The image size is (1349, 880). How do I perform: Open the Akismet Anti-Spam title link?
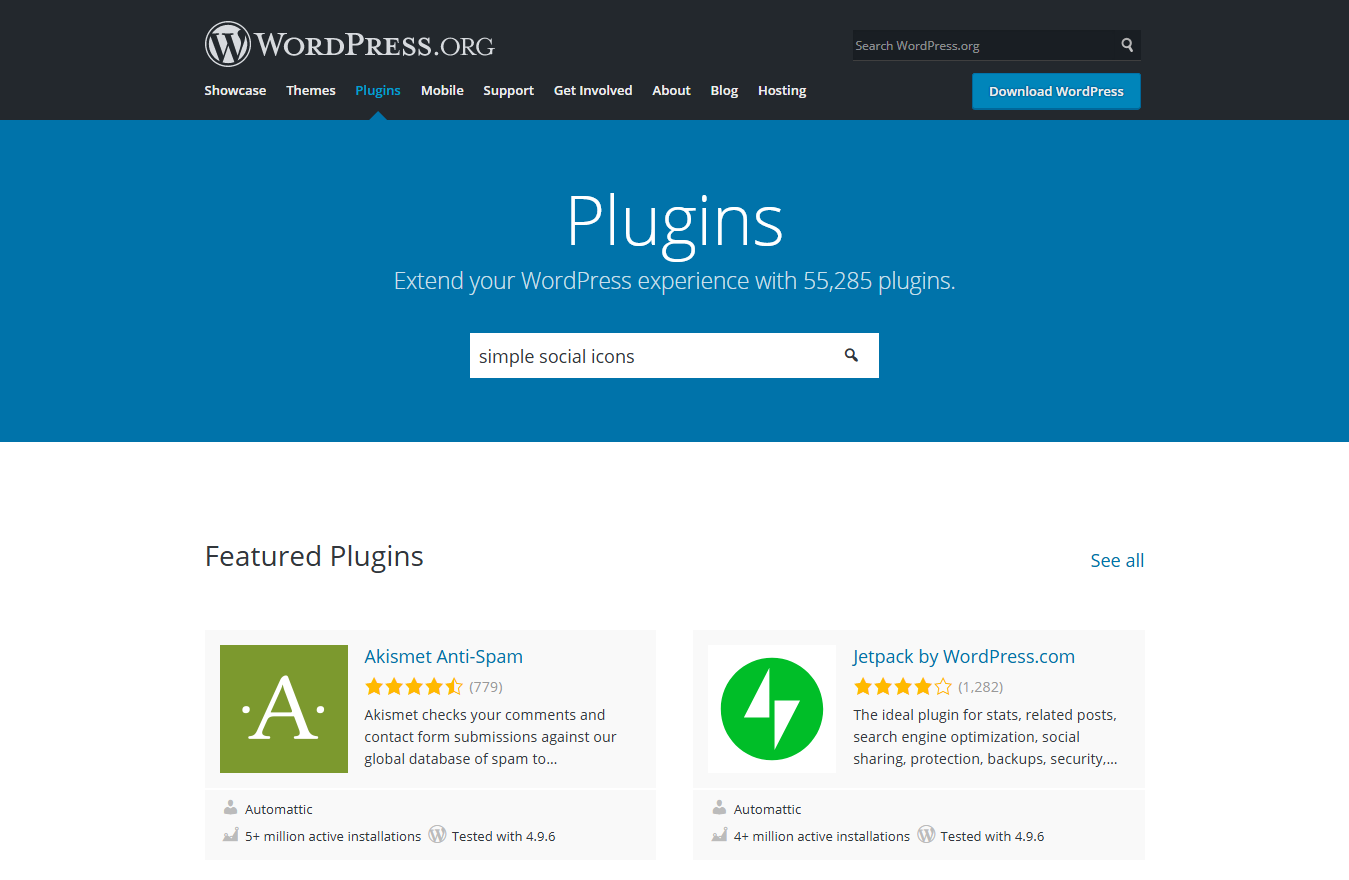(x=443, y=656)
